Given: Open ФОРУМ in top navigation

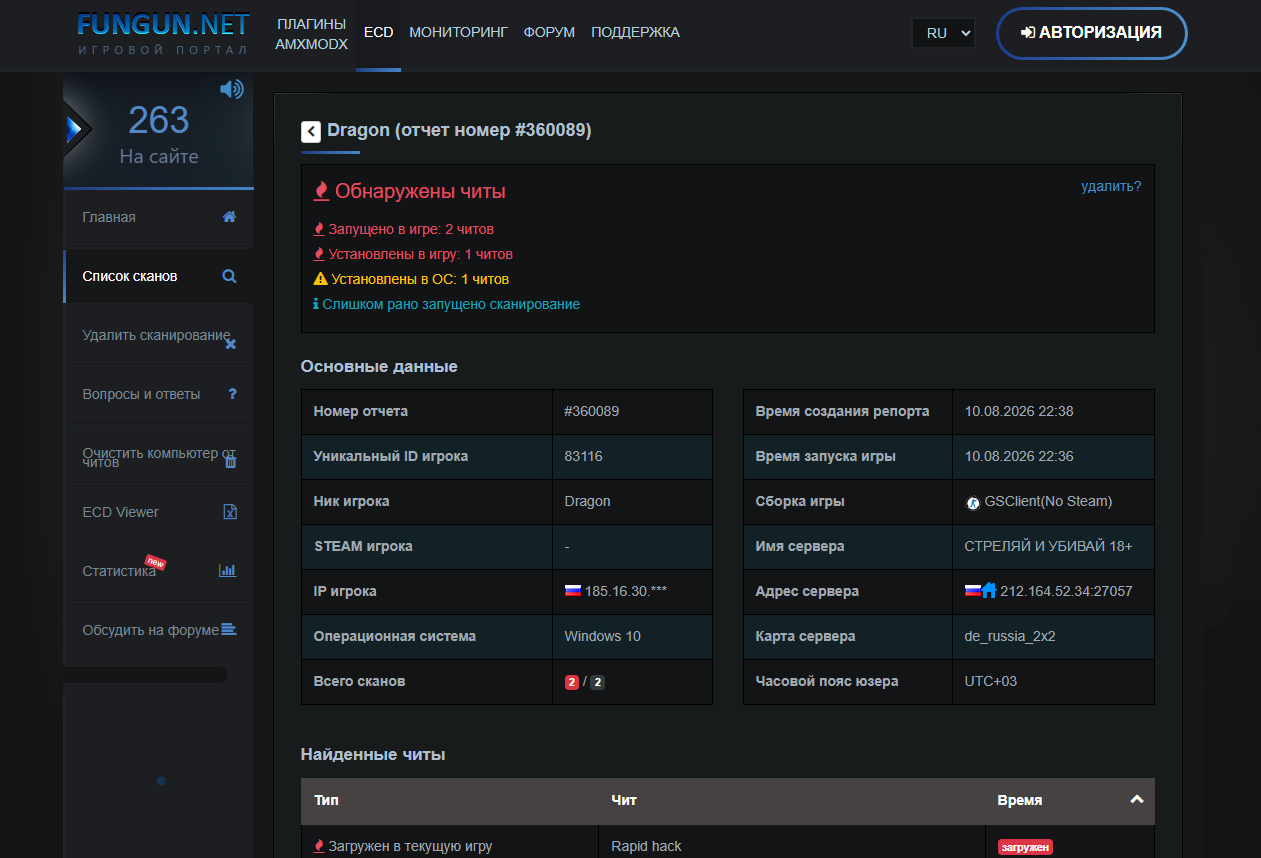Looking at the screenshot, I should click(549, 32).
